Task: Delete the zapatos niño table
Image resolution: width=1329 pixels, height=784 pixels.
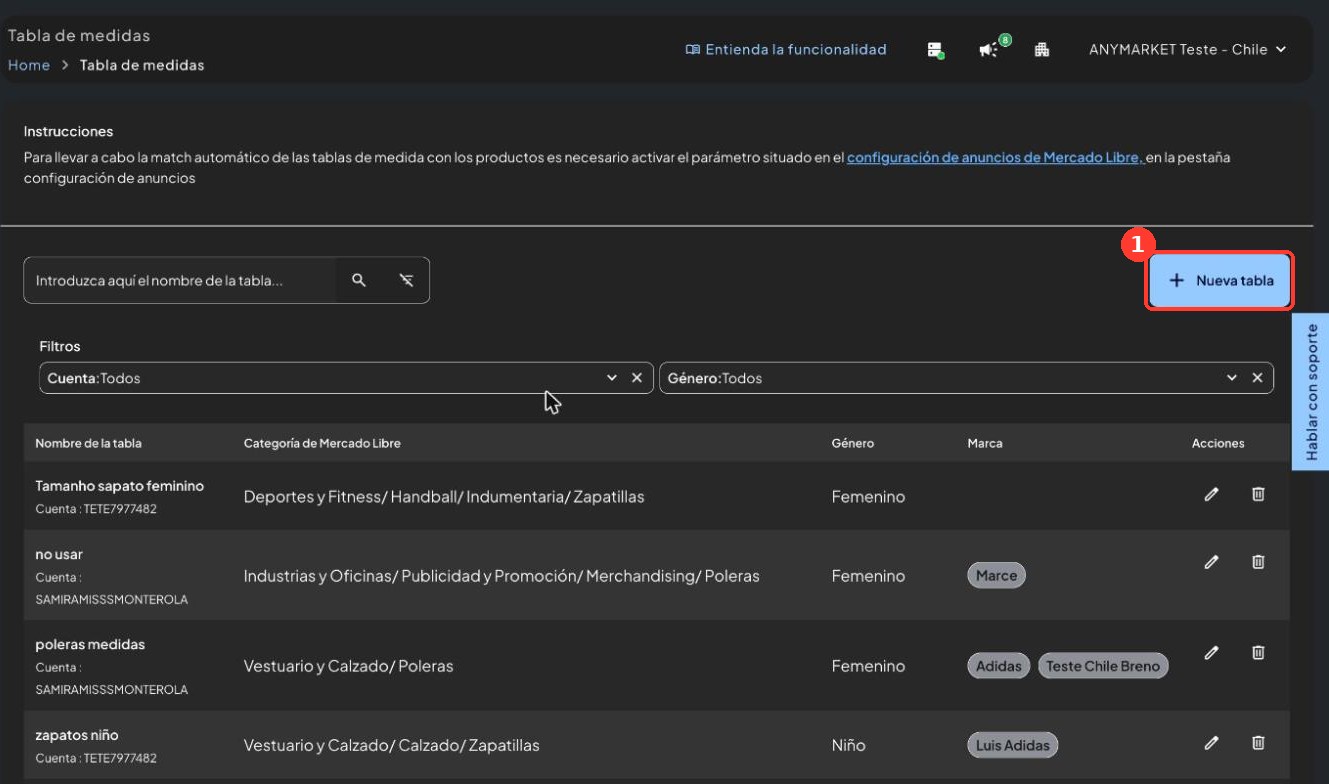Action: coord(1258,742)
